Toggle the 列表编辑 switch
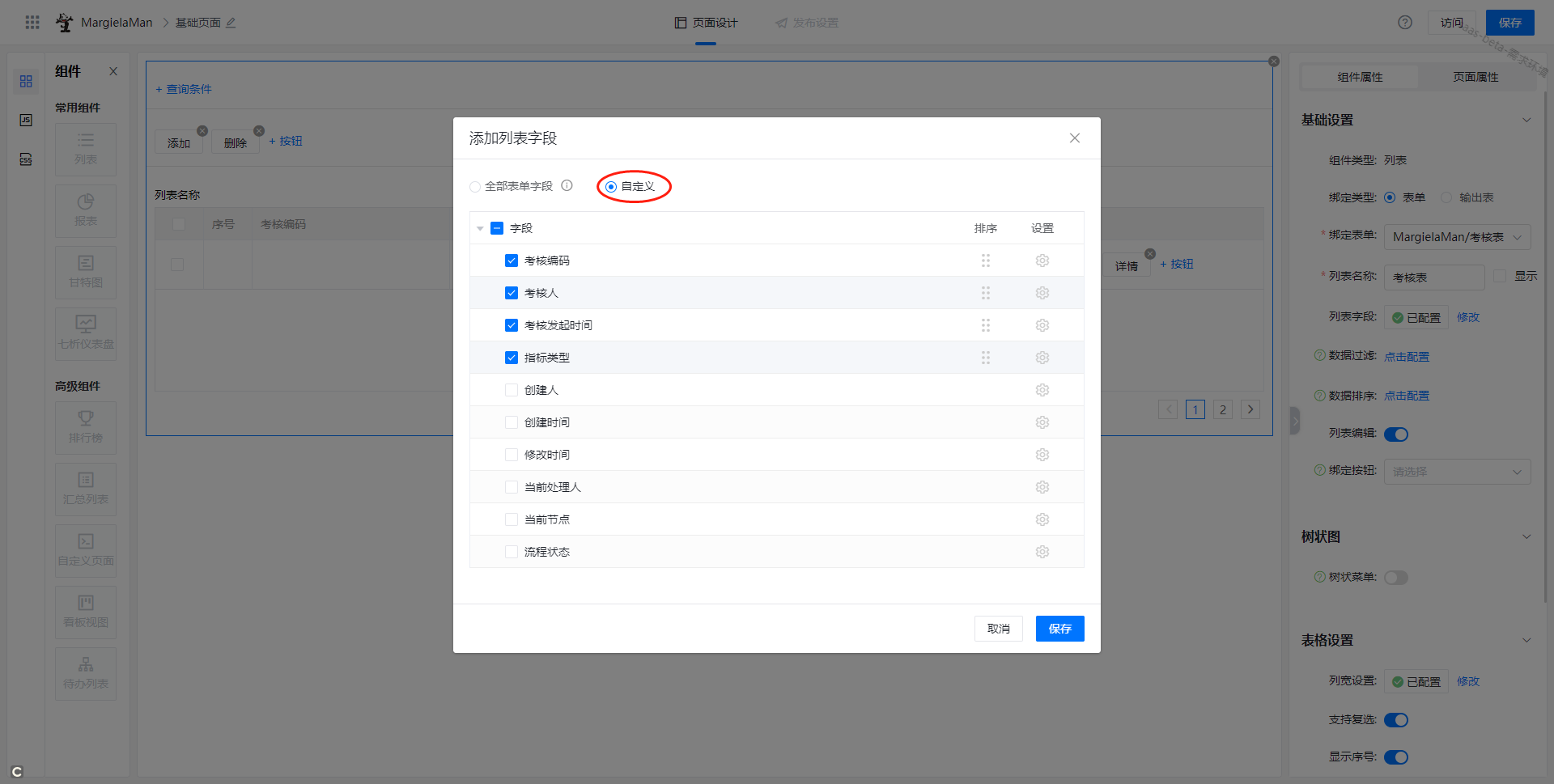The height and width of the screenshot is (784, 1554). 1396,434
